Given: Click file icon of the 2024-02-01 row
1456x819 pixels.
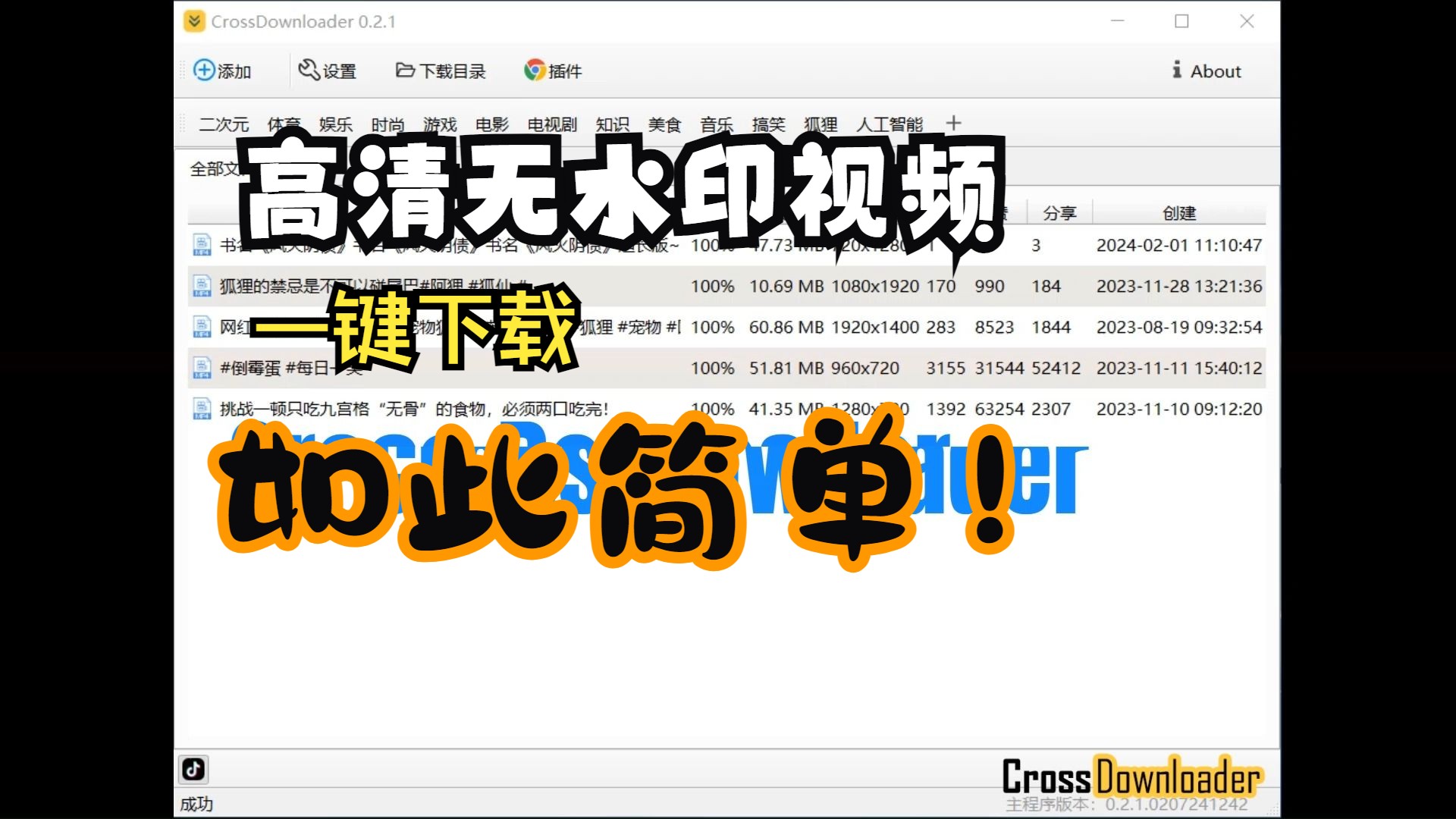Looking at the screenshot, I should (x=202, y=245).
